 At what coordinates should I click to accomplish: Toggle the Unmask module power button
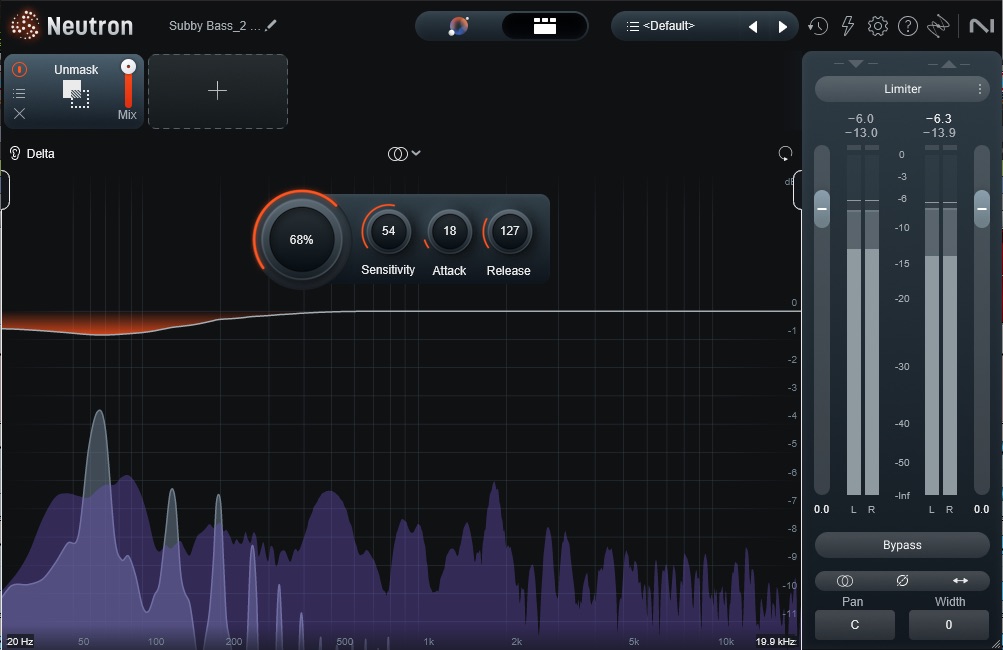(x=20, y=69)
